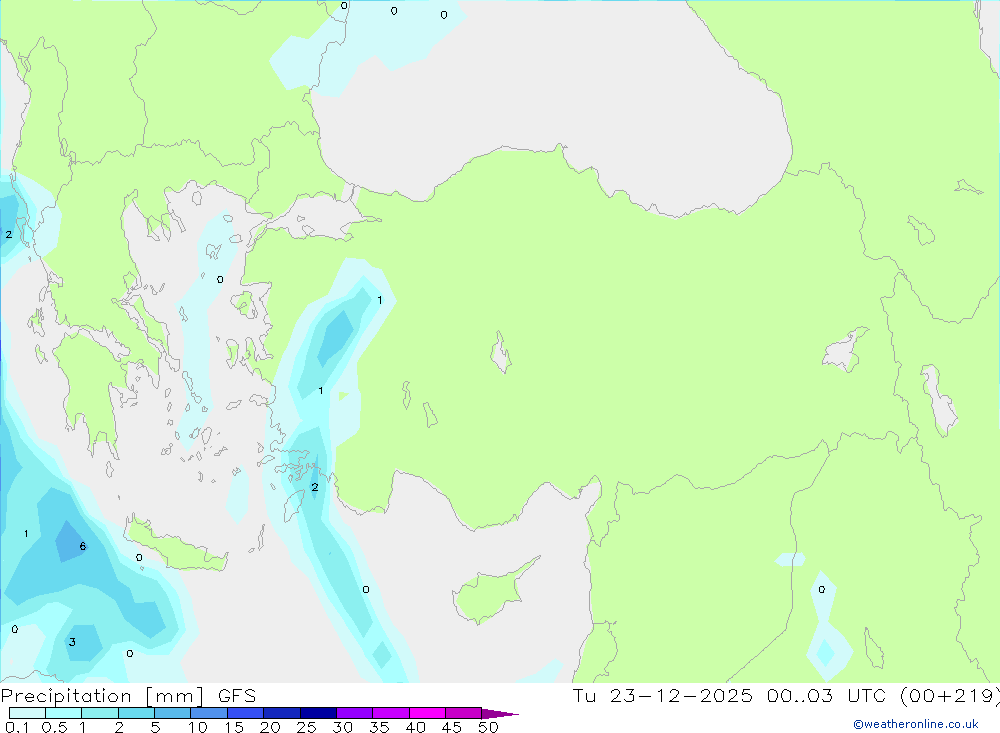Screen dimensions: 1000x733
Task: Click the '0.5' legend scale label
Action: [54, 727]
